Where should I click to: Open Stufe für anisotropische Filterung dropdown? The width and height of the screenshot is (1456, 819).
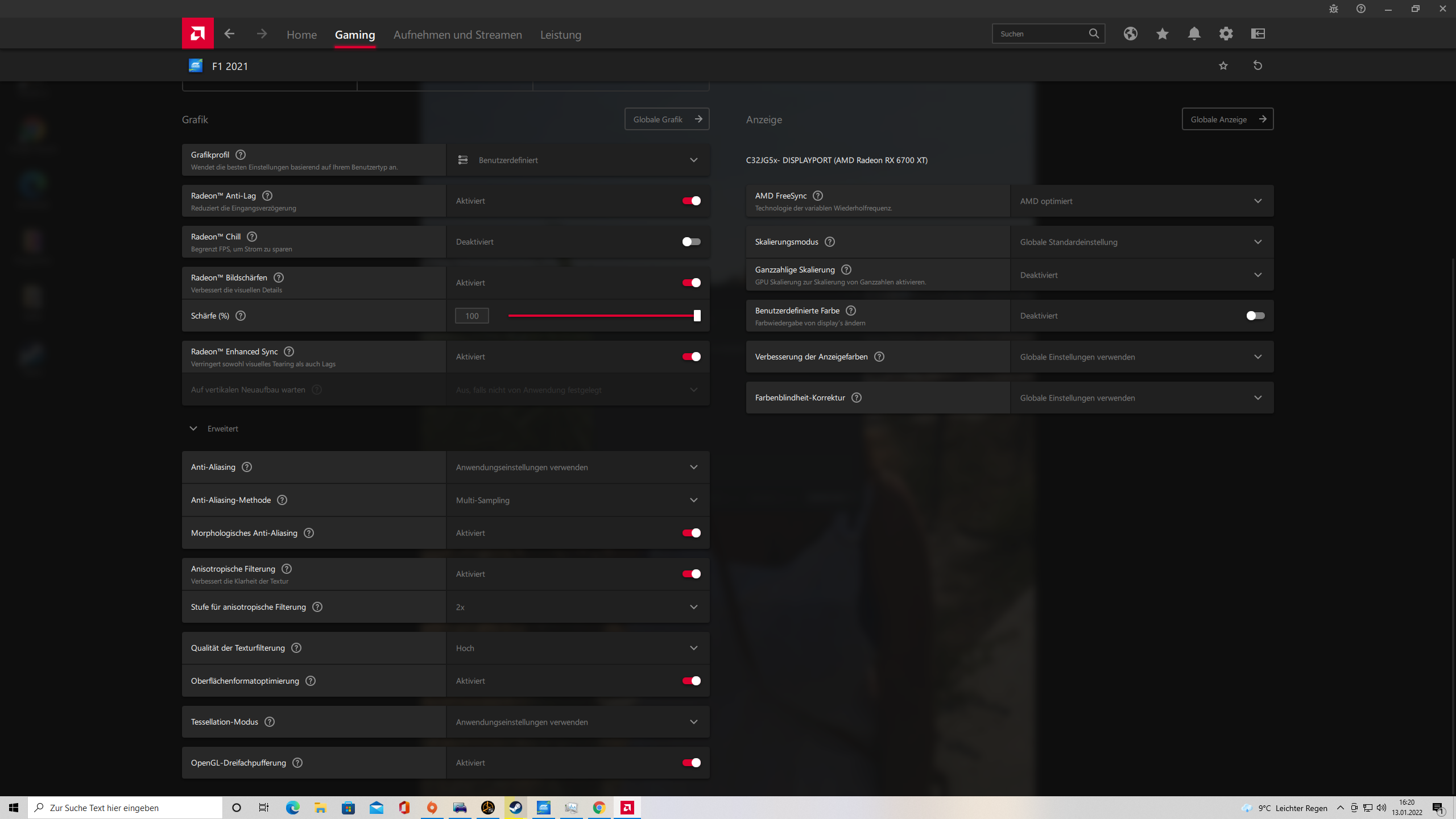(577, 607)
